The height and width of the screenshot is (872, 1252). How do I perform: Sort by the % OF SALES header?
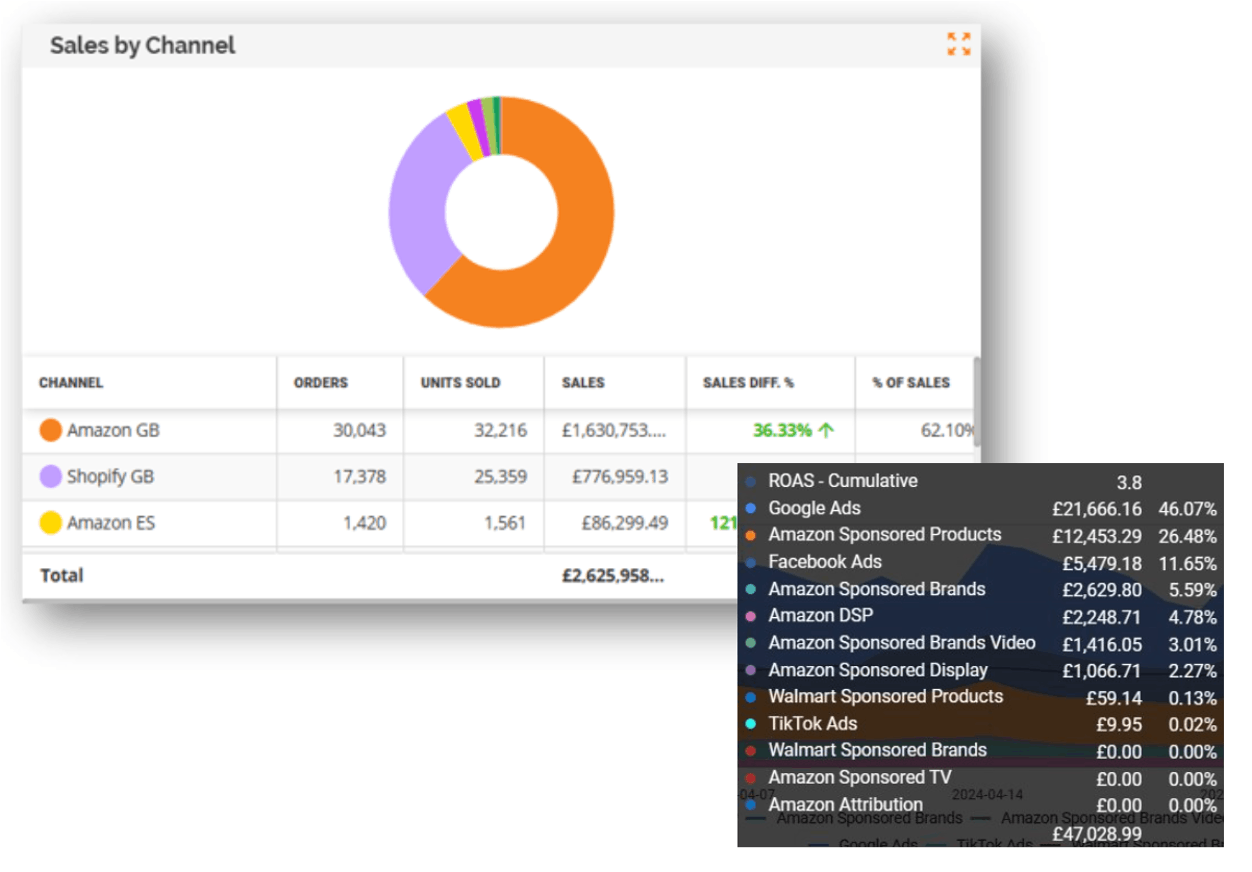coord(911,383)
